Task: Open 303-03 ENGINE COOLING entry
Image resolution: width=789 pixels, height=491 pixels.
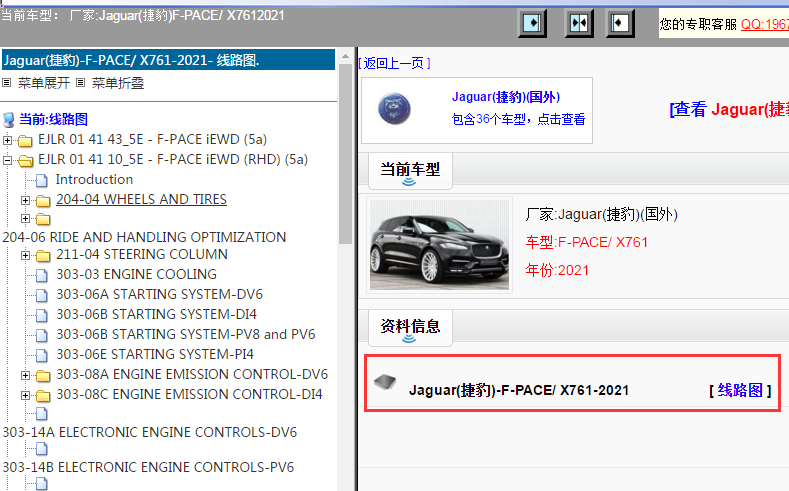Action: (136, 274)
